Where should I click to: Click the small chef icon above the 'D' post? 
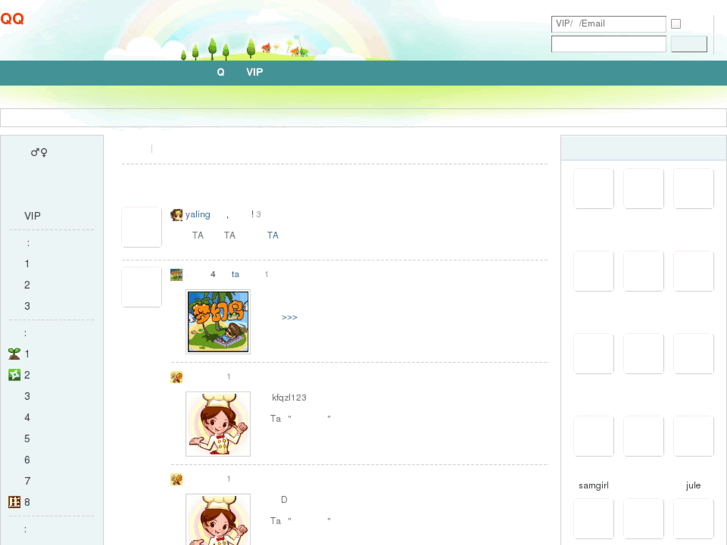[176, 479]
